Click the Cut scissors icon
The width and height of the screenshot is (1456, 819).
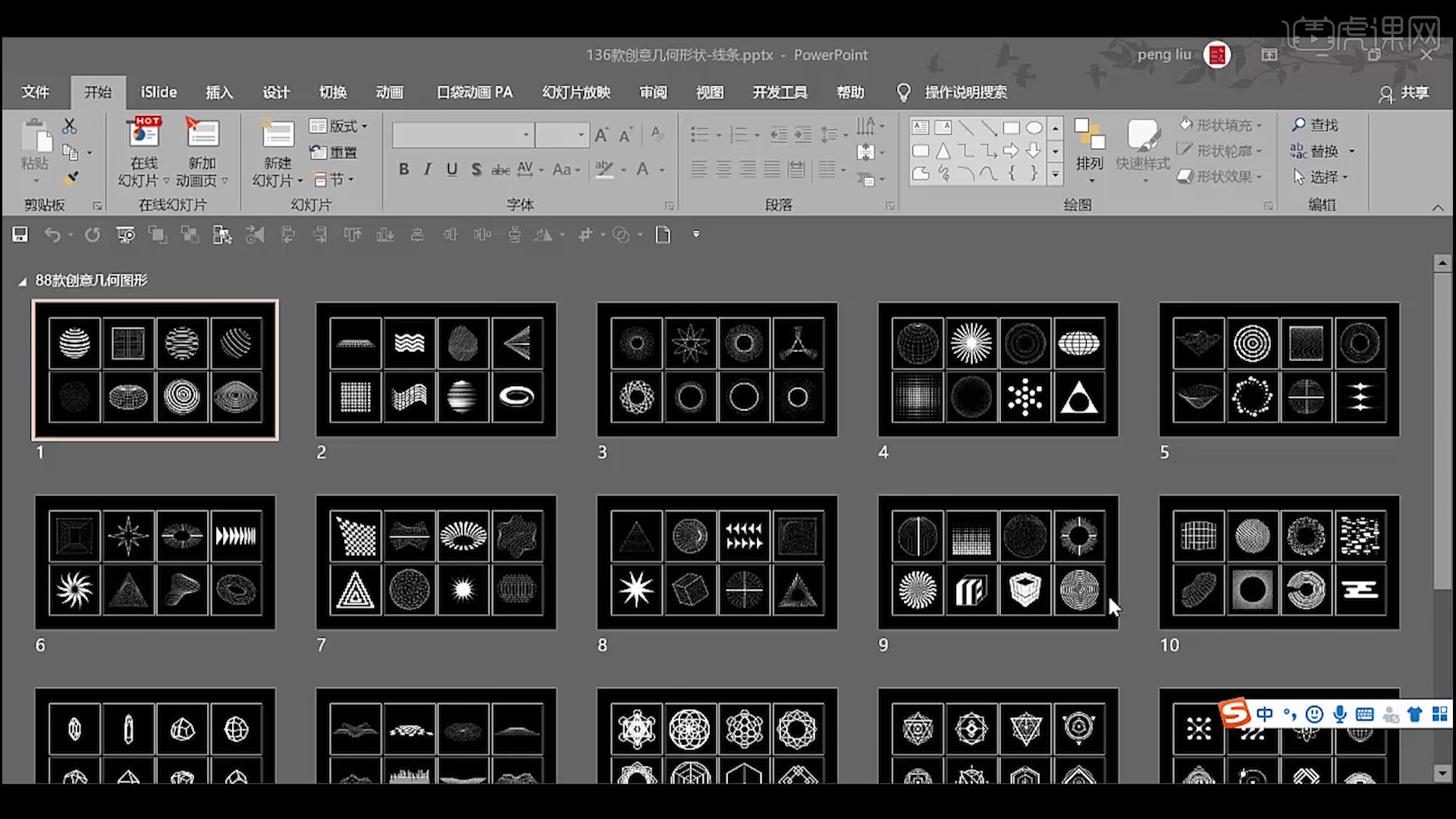pyautogui.click(x=69, y=125)
